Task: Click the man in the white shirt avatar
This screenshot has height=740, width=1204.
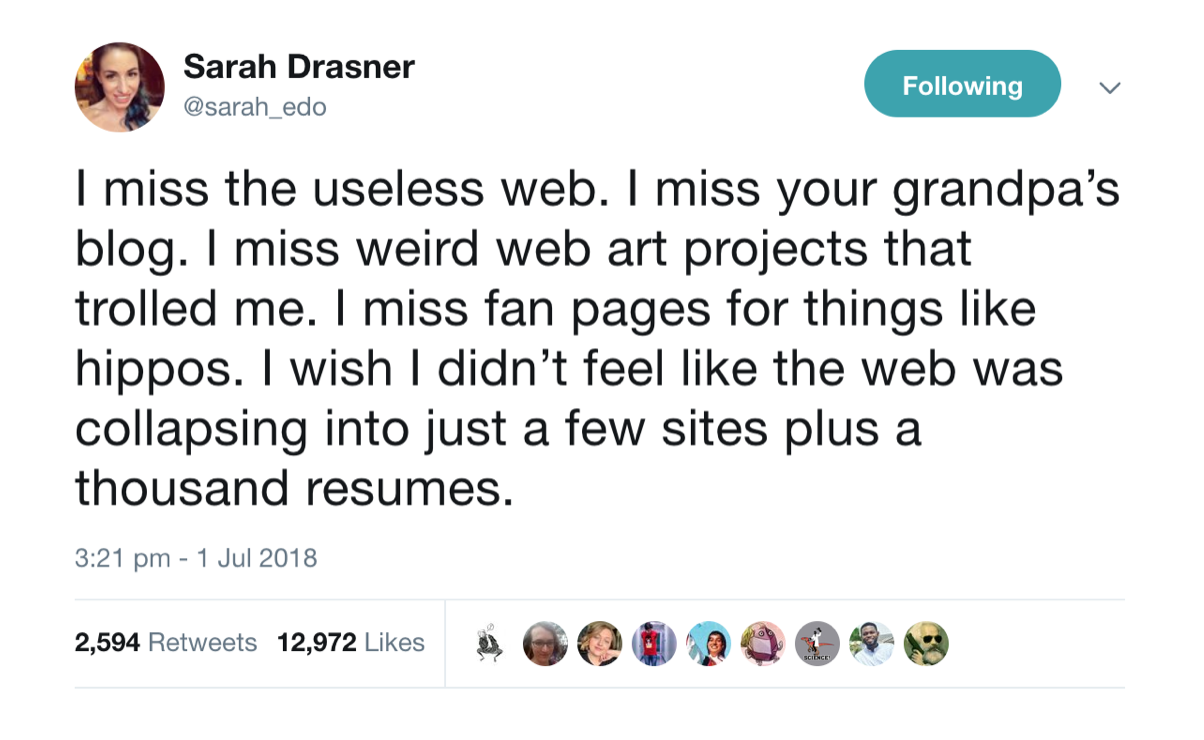Action: point(871,644)
